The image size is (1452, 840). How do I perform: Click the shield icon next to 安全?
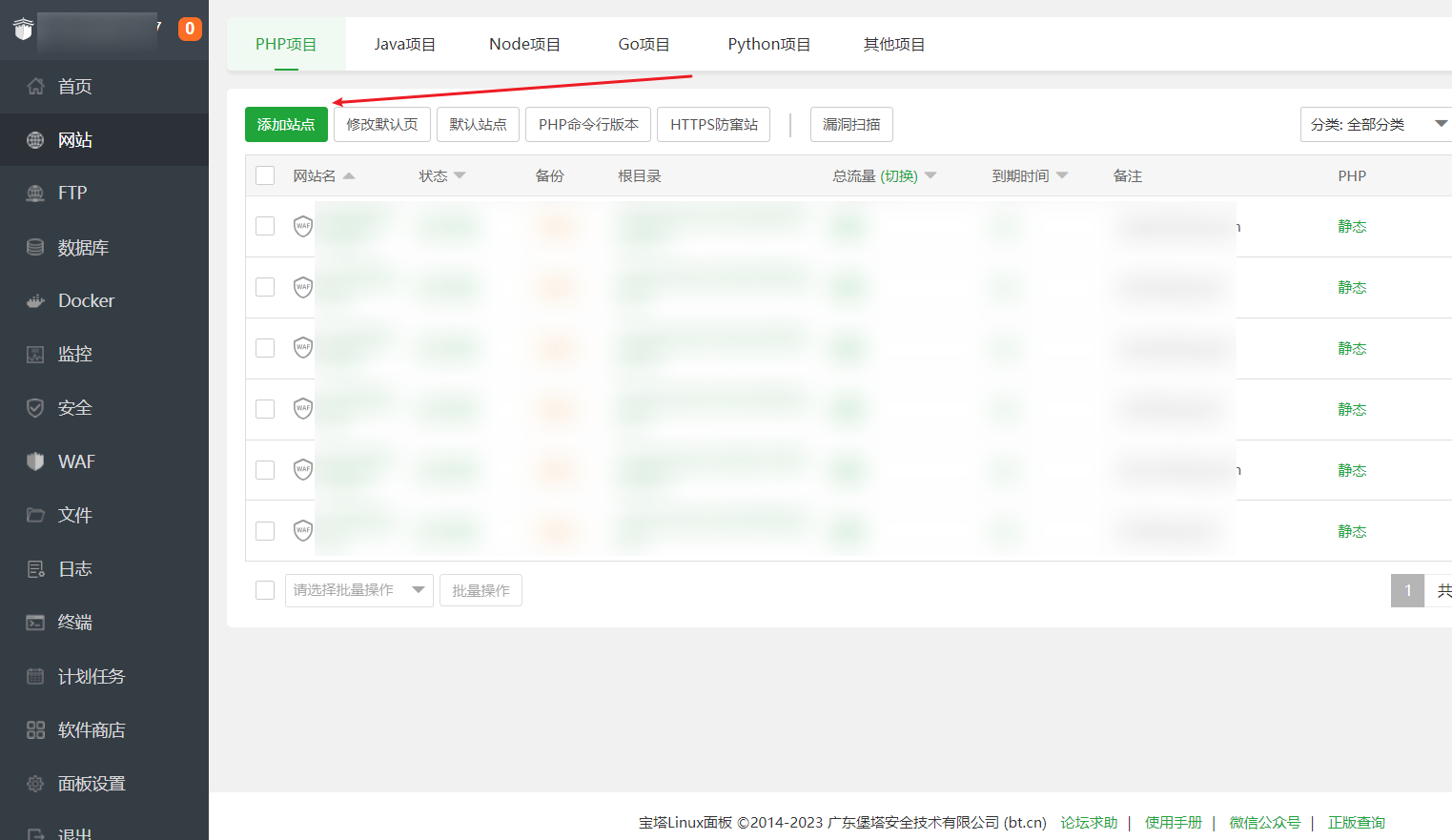tap(35, 408)
